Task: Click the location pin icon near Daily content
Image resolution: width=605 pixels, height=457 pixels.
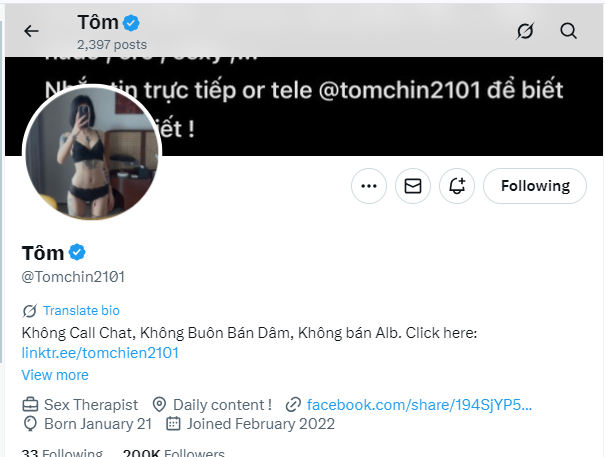Action: pos(159,404)
